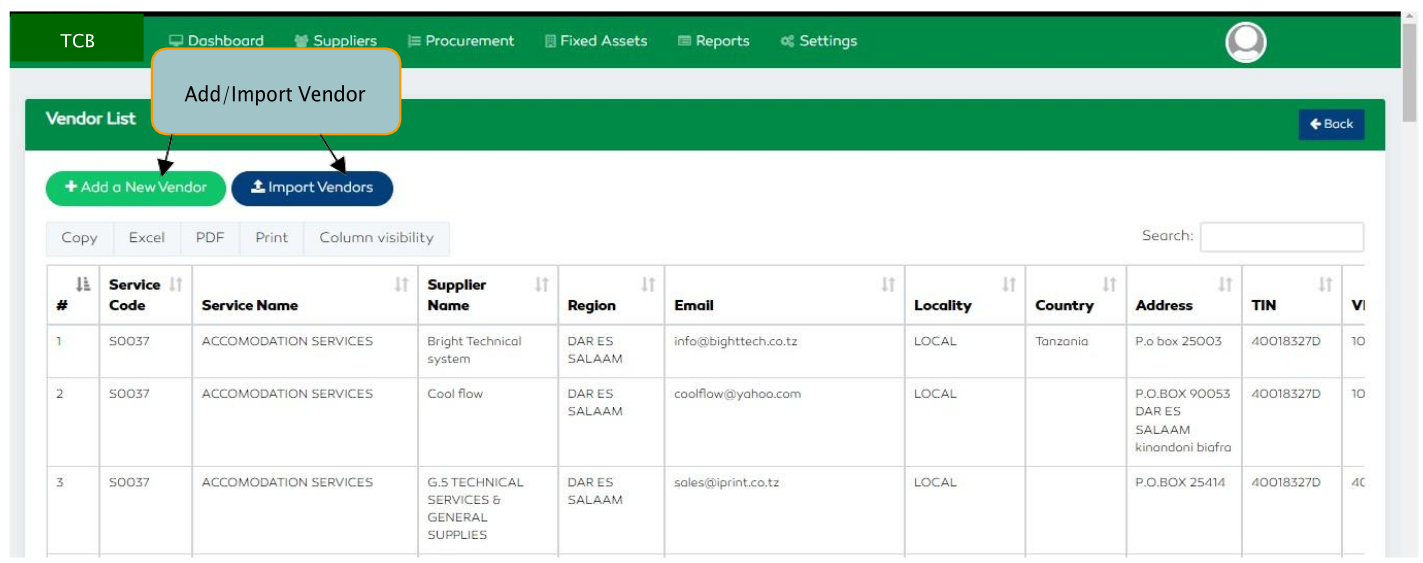Screen dimensions: 1423x563
Task: Sort by Service Name column
Action: coord(305,295)
